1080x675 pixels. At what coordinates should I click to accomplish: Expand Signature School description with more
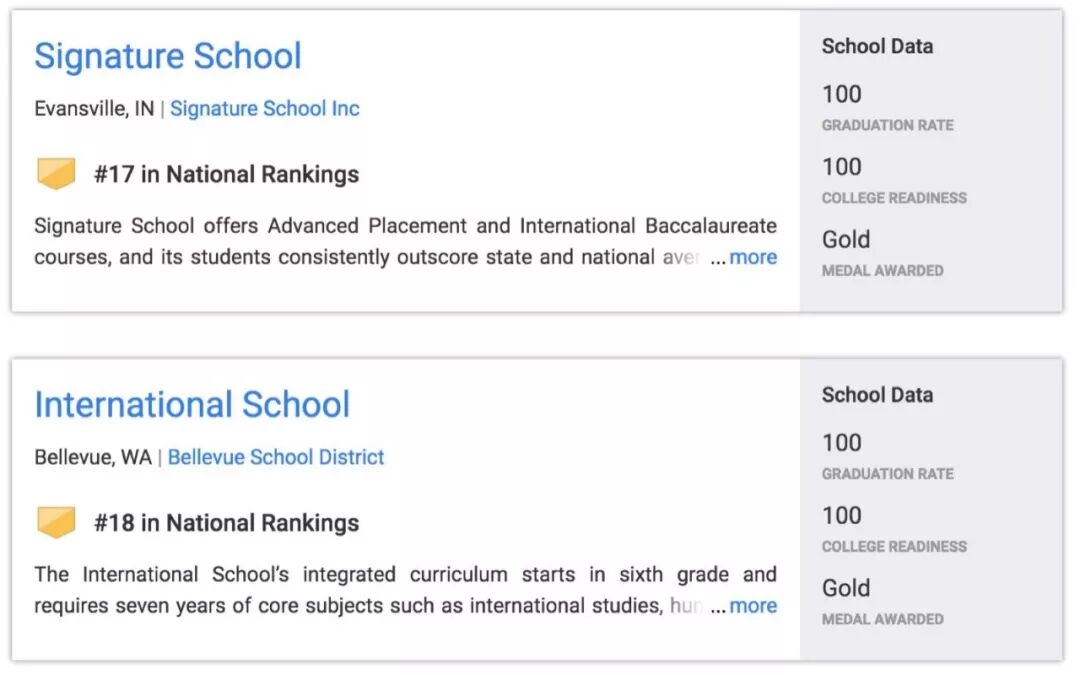click(752, 257)
